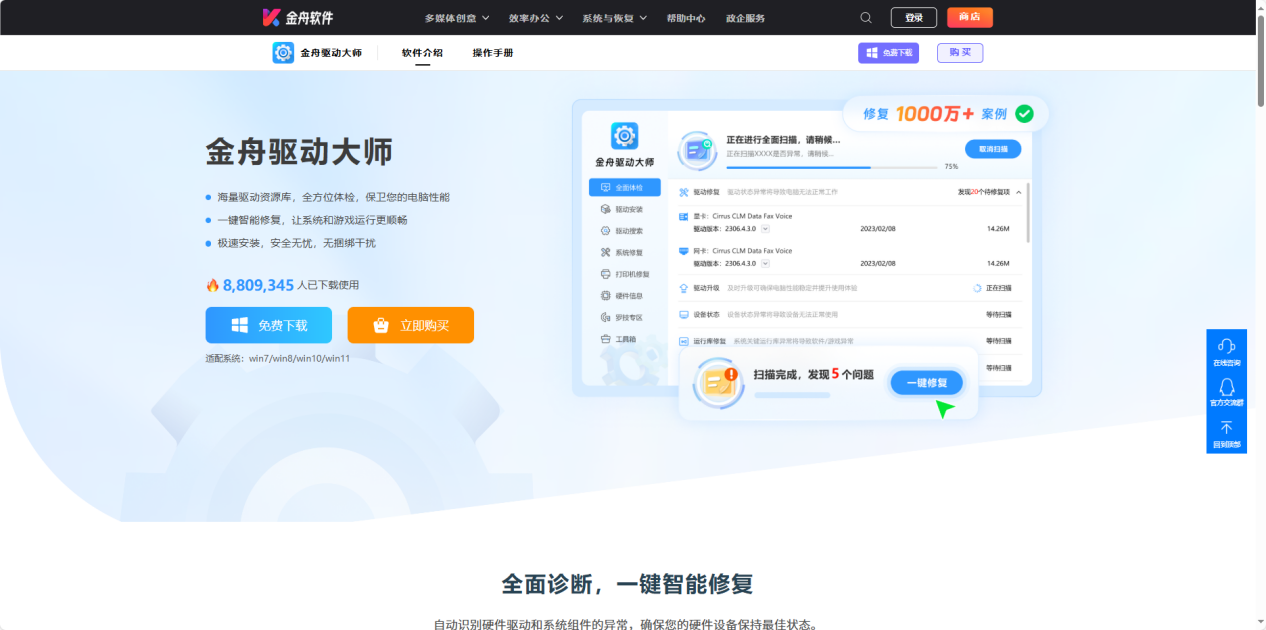Click the purple 免费下载 button in sub-nav
Viewport: 1266px width, 630px height.
(x=888, y=53)
